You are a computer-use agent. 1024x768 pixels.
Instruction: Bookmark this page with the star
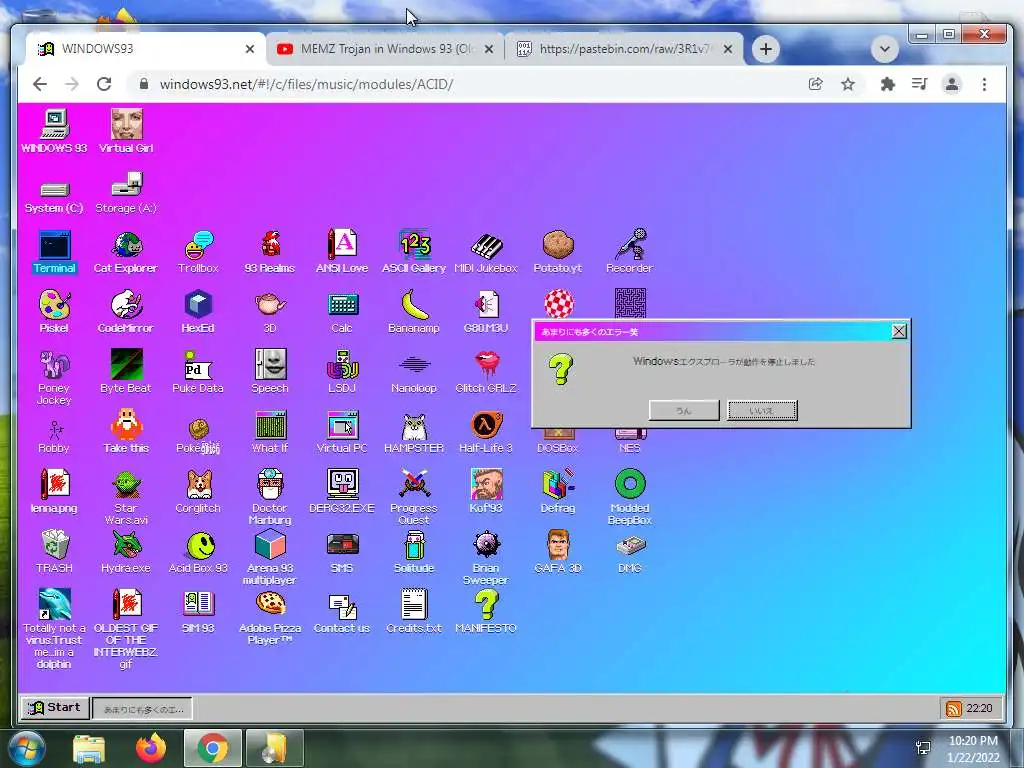point(848,84)
